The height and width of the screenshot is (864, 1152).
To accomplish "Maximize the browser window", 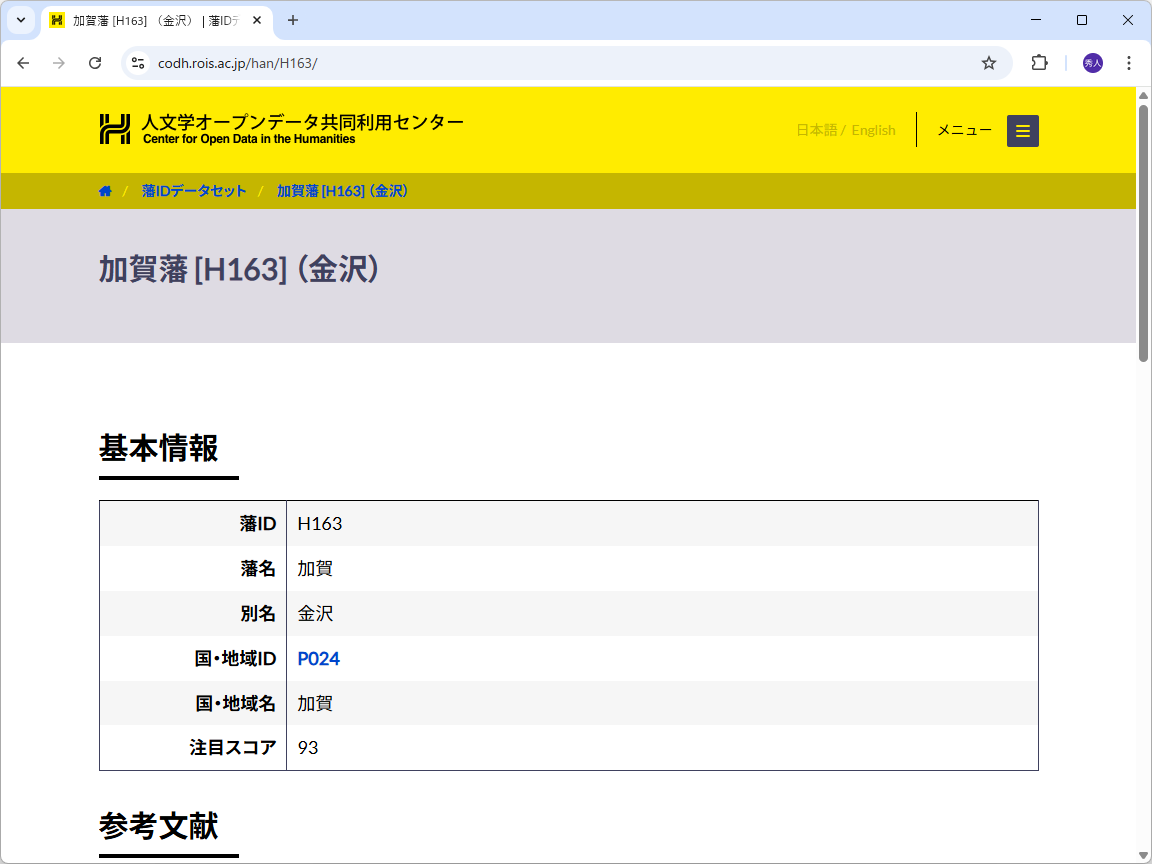I will [x=1081, y=20].
